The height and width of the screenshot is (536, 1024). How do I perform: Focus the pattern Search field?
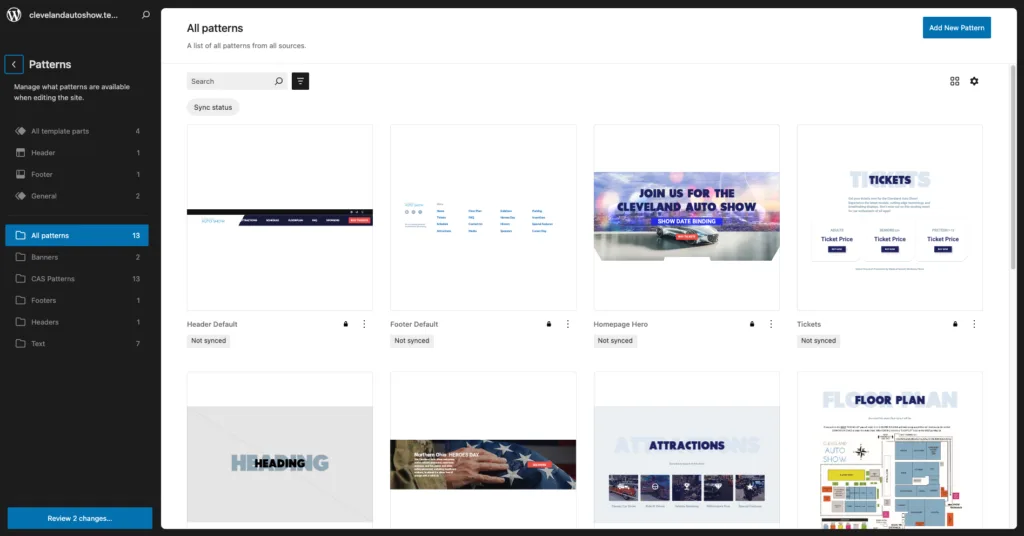click(228, 81)
